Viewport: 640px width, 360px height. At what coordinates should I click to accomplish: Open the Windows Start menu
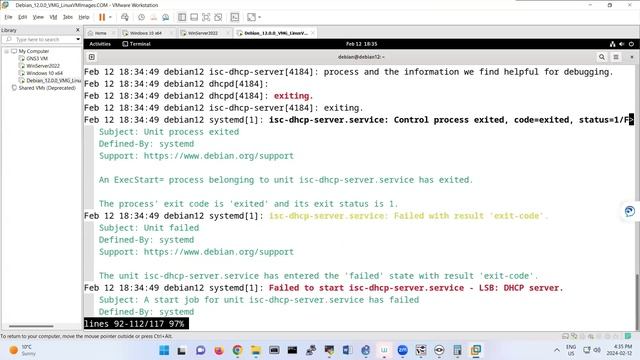point(164,350)
